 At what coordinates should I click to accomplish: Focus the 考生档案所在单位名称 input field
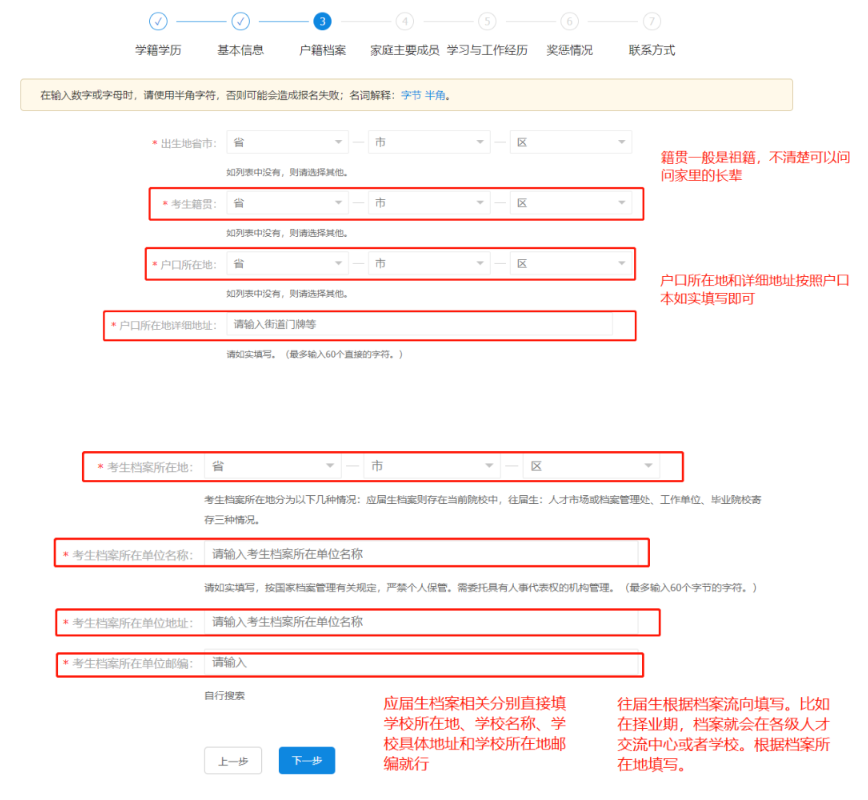(x=420, y=553)
